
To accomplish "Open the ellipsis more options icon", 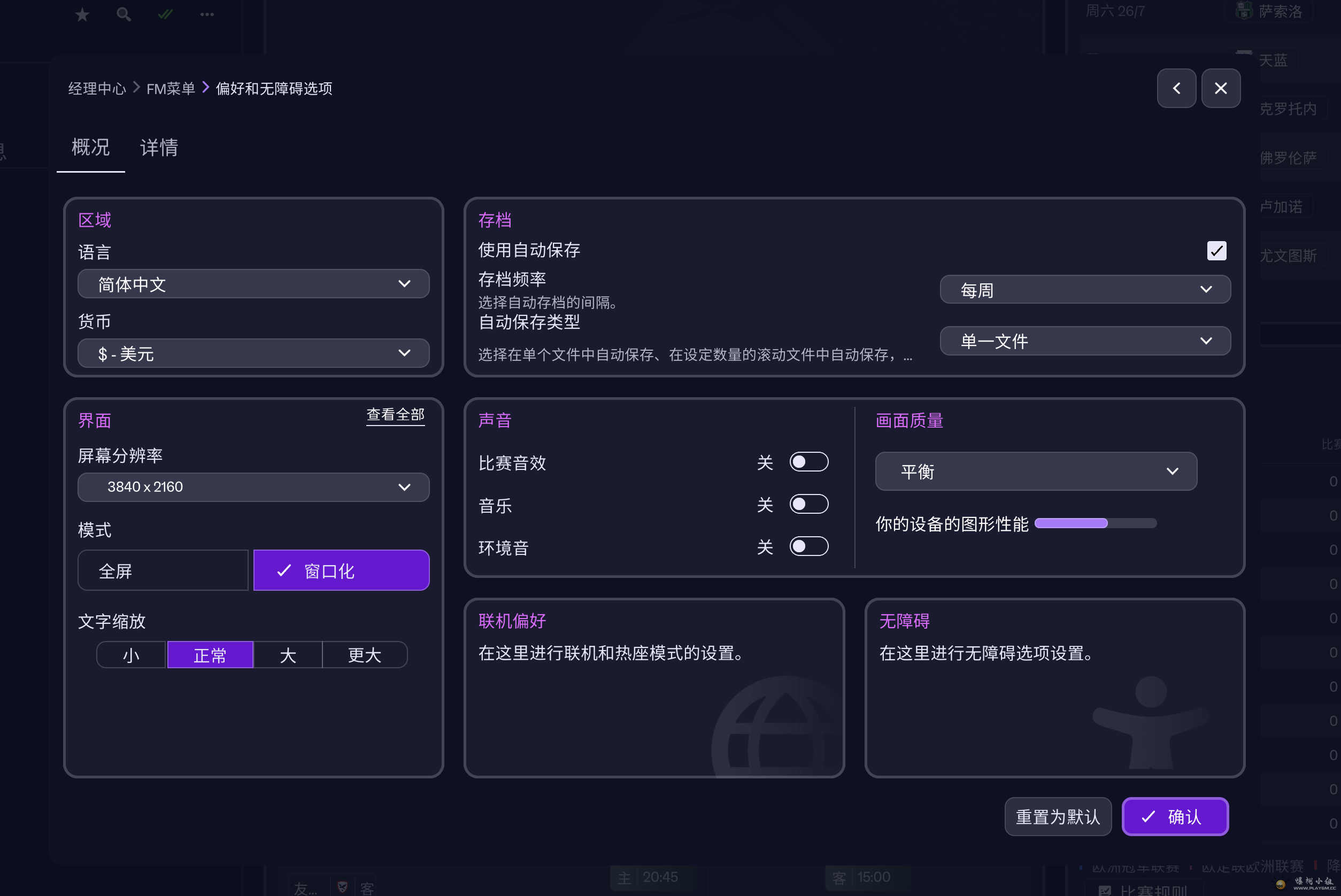I will 207,14.
